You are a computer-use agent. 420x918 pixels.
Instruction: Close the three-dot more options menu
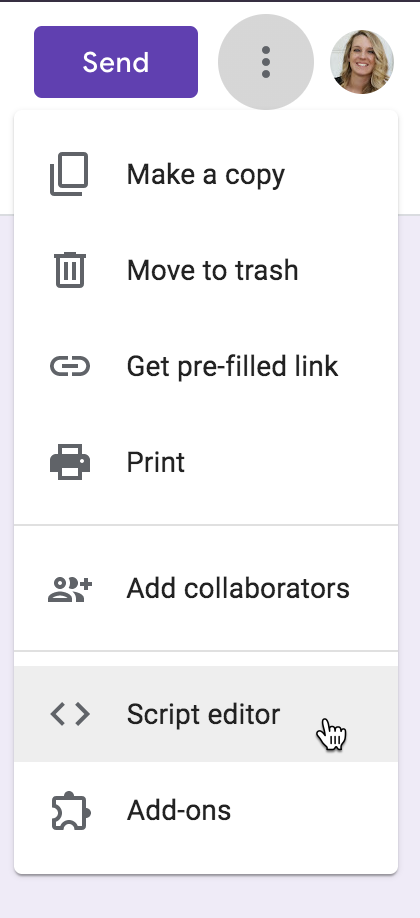tap(266, 62)
